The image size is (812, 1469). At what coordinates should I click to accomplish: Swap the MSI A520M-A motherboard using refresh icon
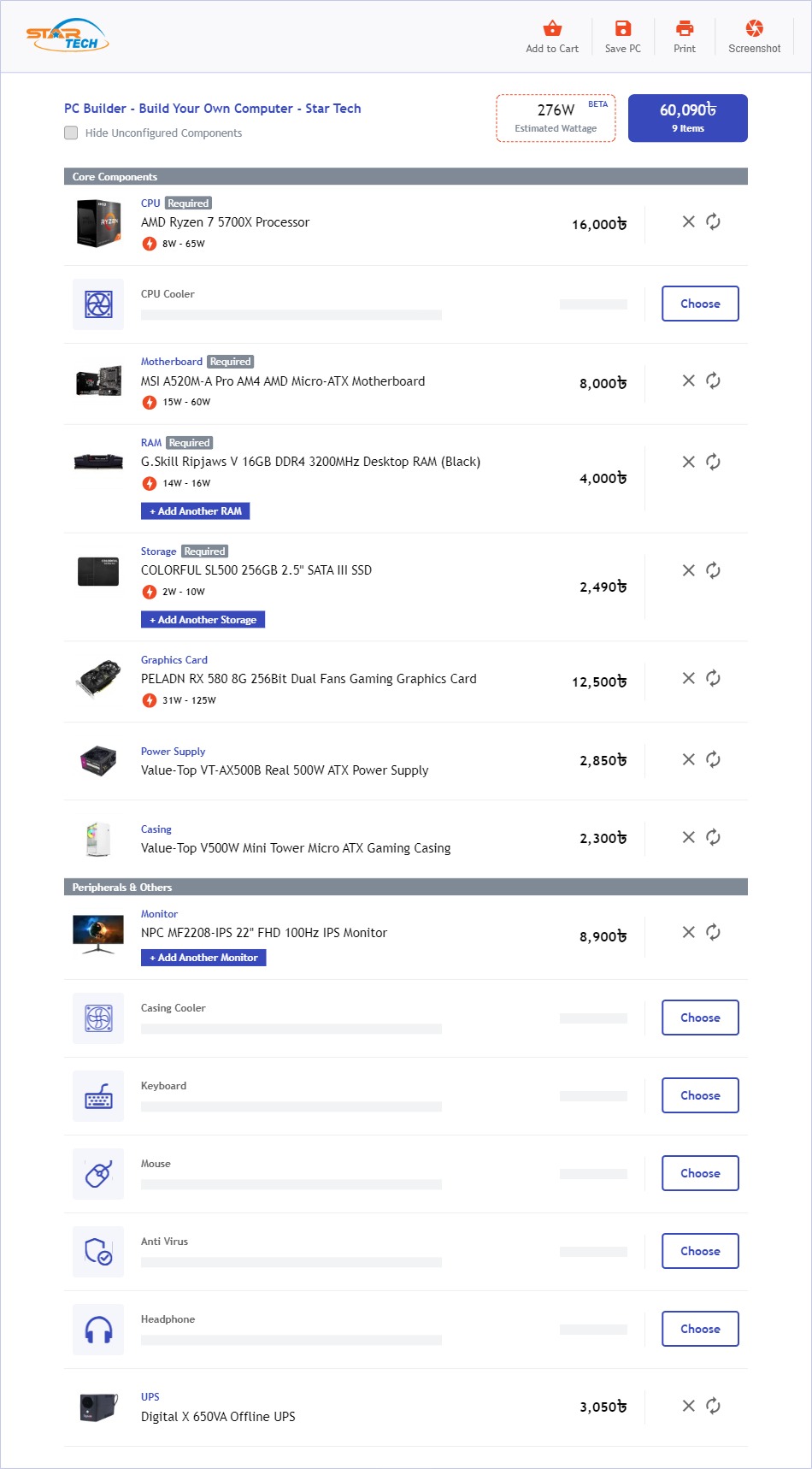(x=713, y=381)
